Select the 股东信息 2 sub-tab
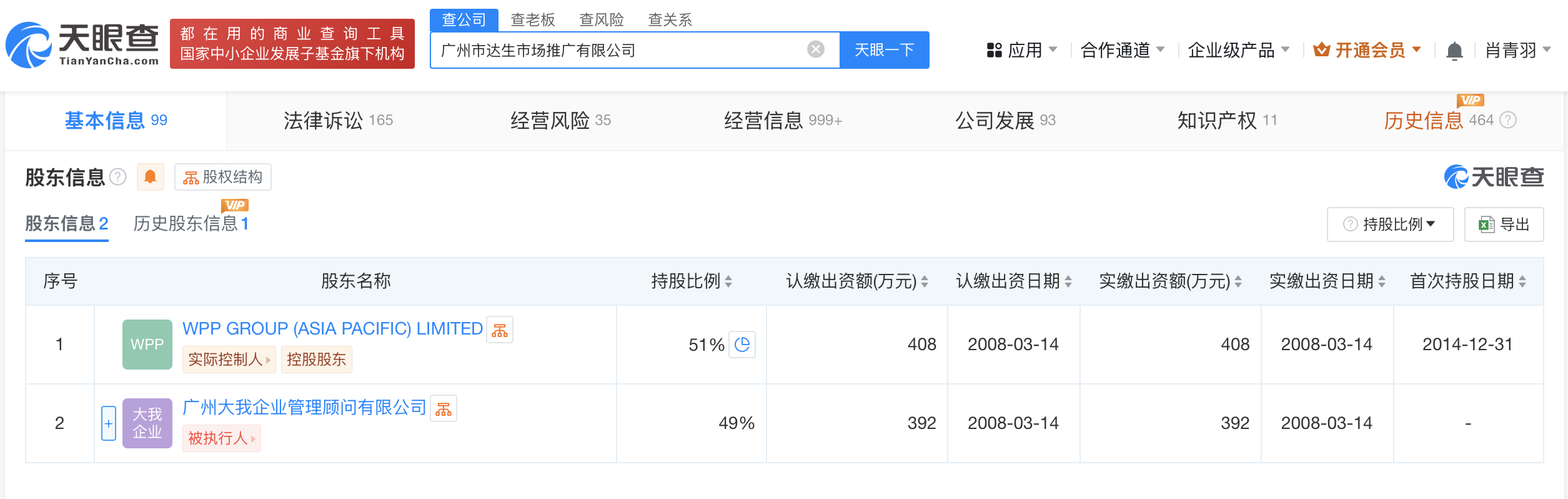 tap(67, 224)
